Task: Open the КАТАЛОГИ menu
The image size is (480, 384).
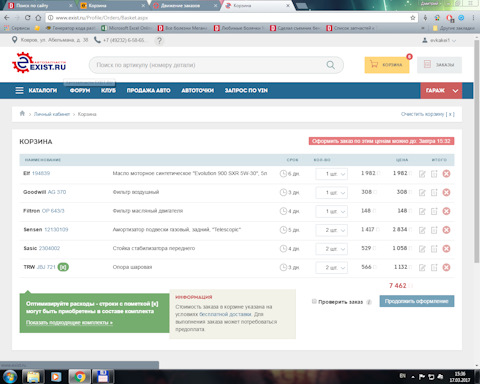Action: coord(36,90)
